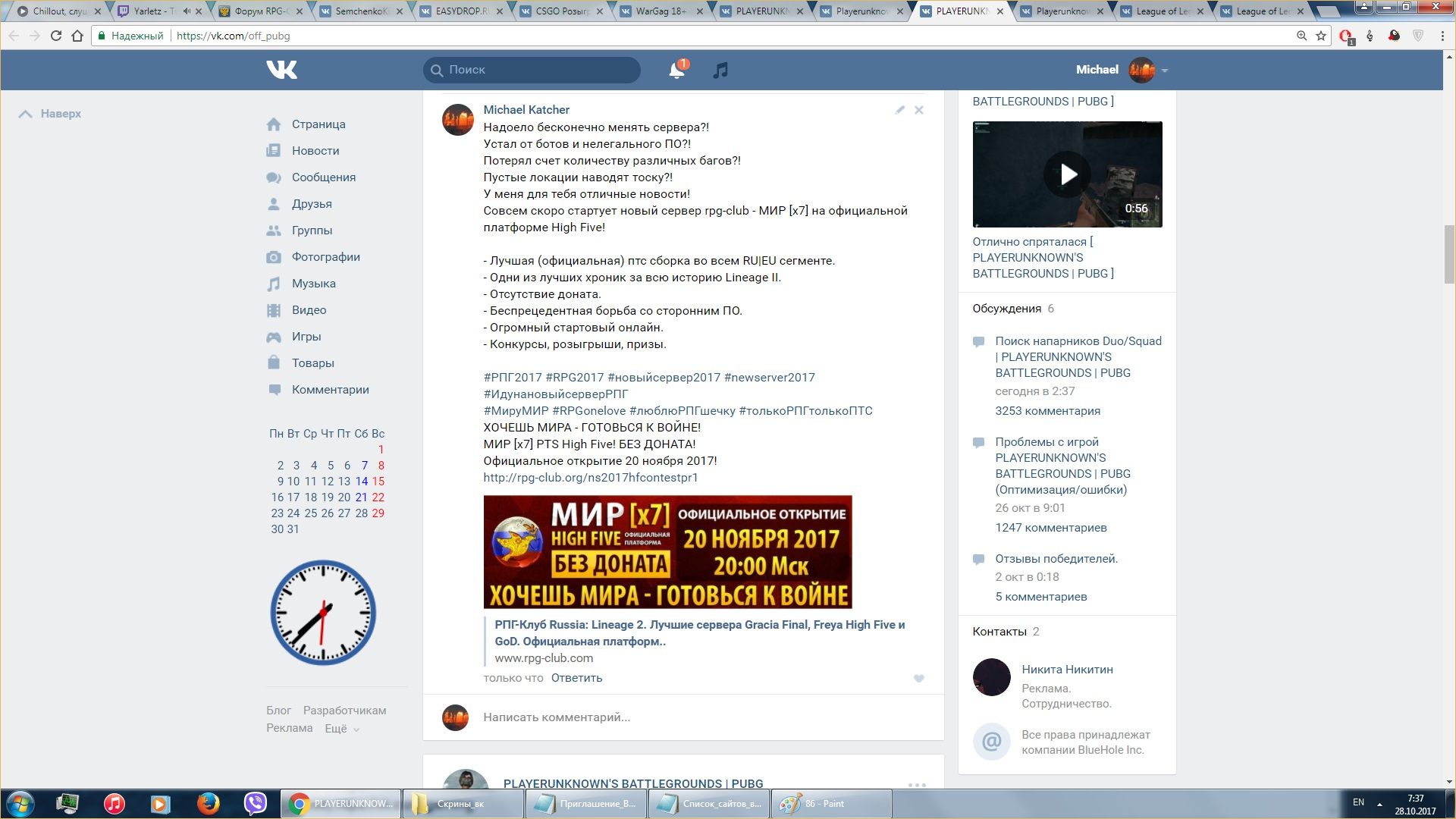
Task: Open Messages in left sidebar
Action: (x=323, y=177)
